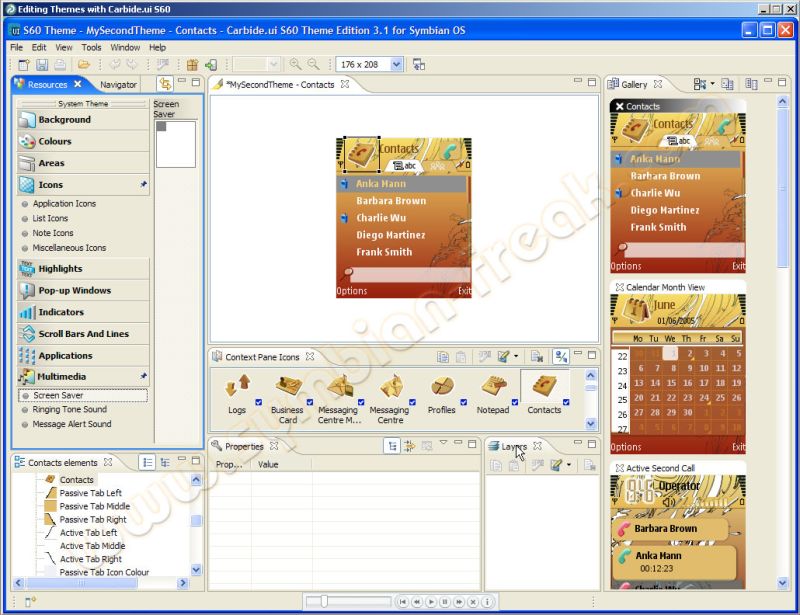The image size is (800, 615).
Task: Toggle checkbox under Messaging Centre M... icon
Action: [x=361, y=402]
